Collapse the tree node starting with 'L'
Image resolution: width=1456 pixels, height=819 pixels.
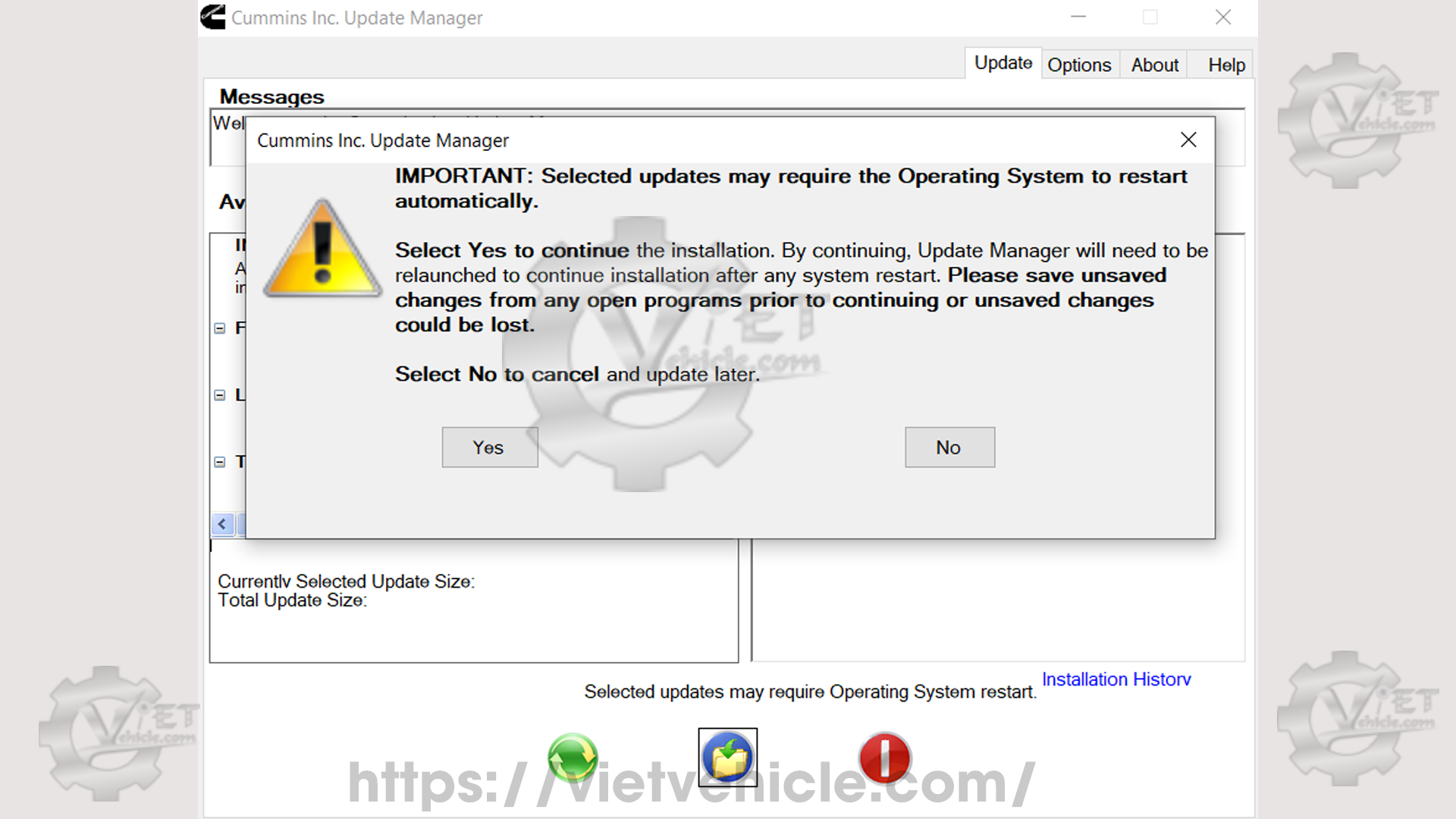click(220, 395)
